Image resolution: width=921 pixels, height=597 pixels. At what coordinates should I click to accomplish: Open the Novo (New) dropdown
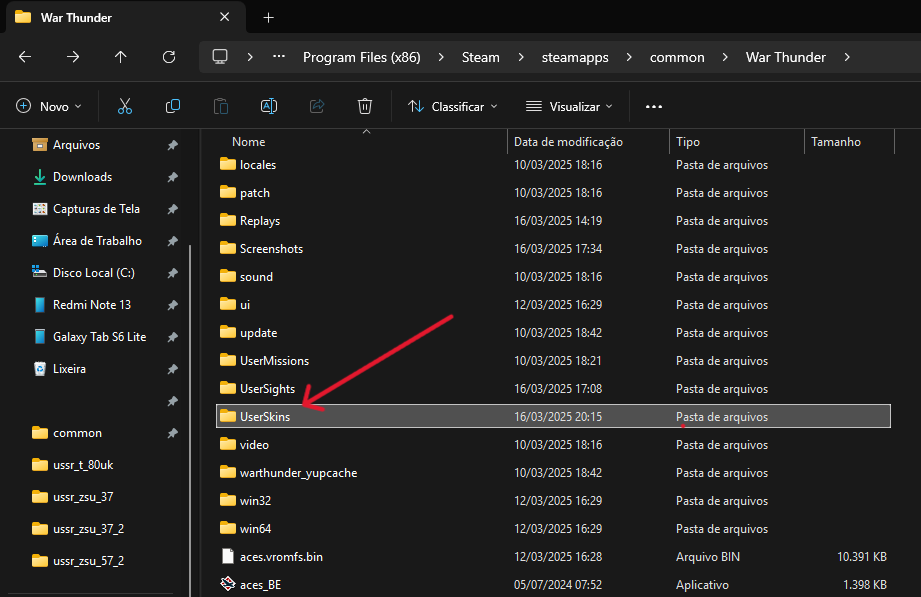49,106
